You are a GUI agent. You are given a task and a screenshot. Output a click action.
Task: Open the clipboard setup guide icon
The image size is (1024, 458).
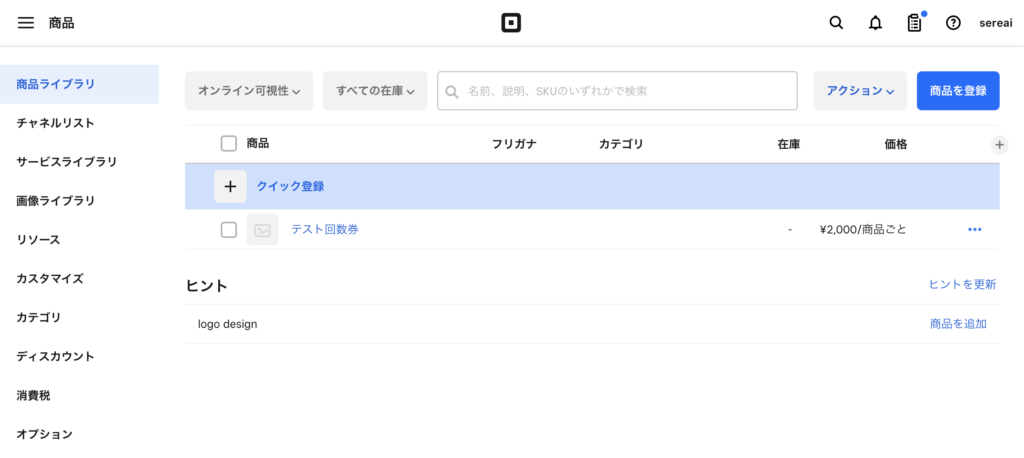914,23
